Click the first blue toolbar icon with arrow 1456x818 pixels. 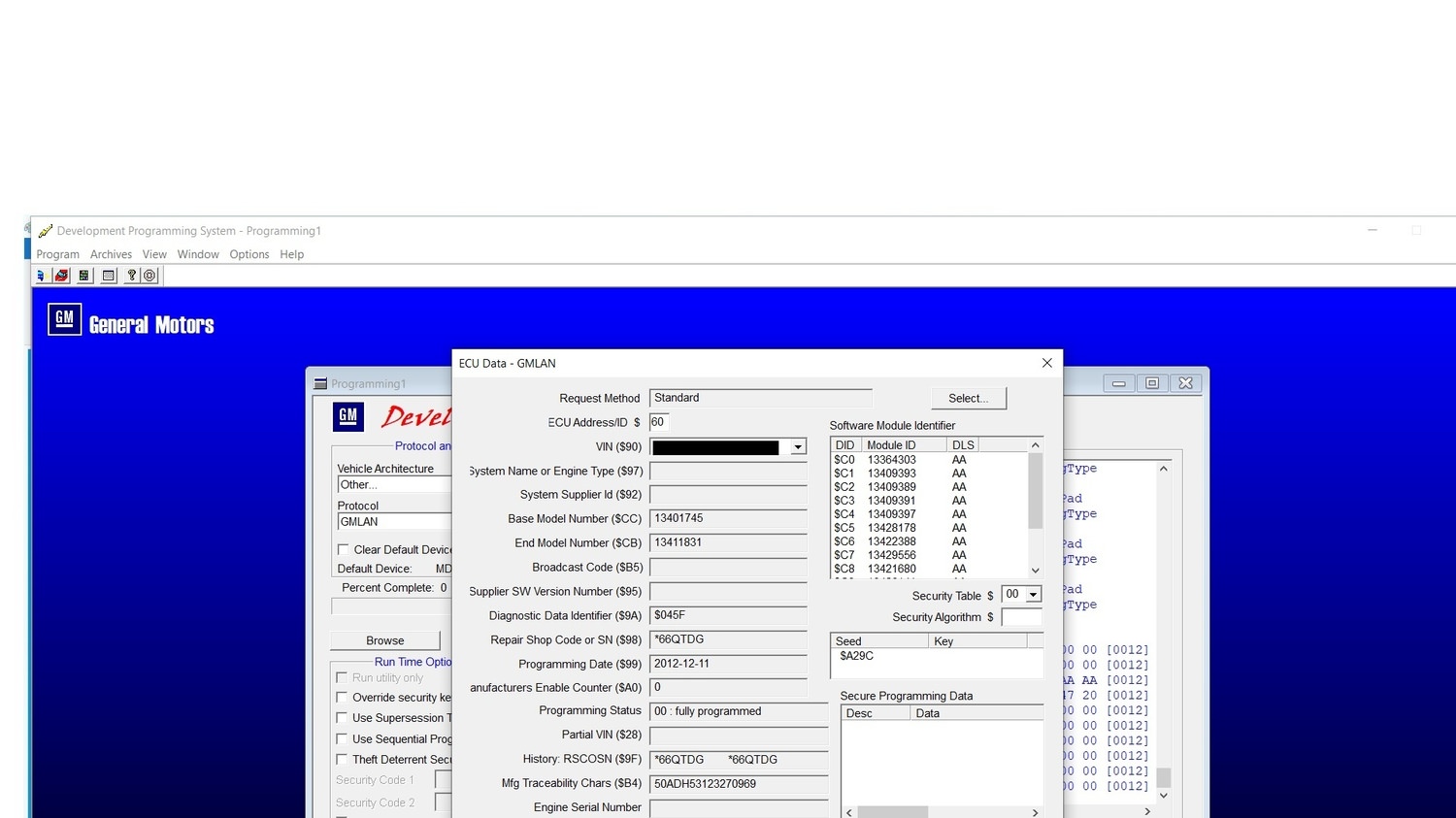pos(41,276)
